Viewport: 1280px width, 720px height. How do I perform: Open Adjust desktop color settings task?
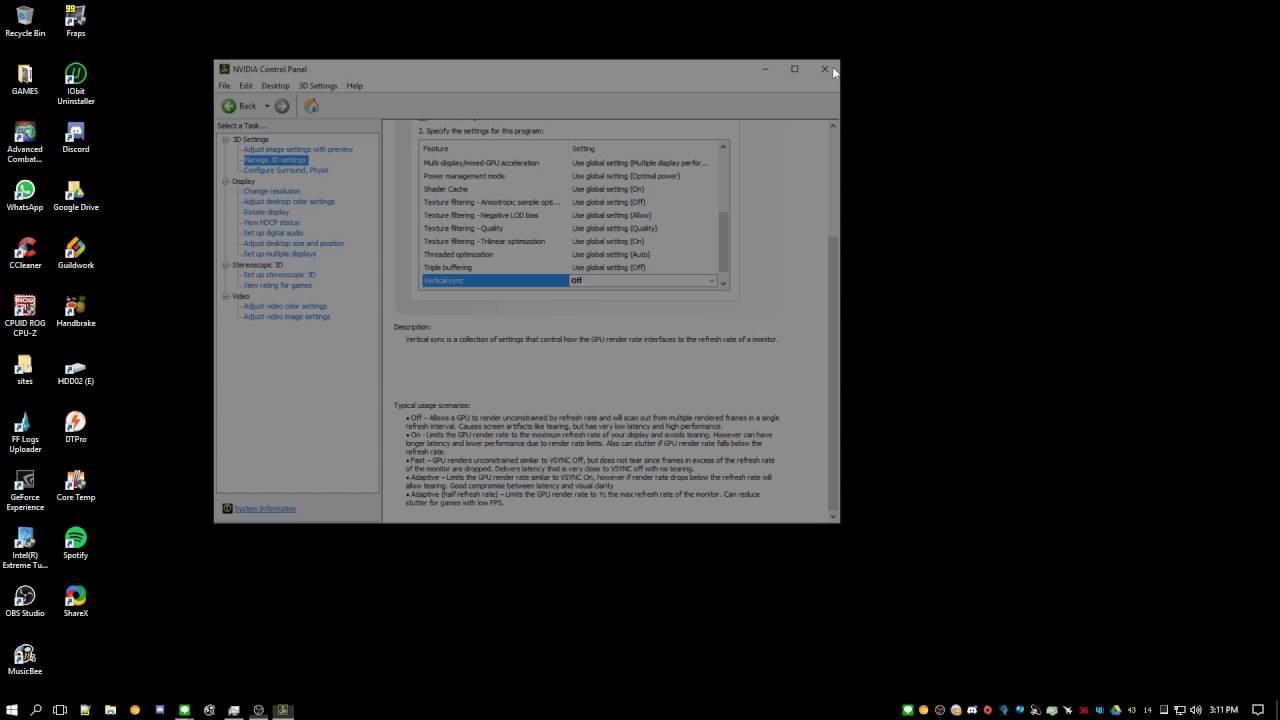coord(289,202)
